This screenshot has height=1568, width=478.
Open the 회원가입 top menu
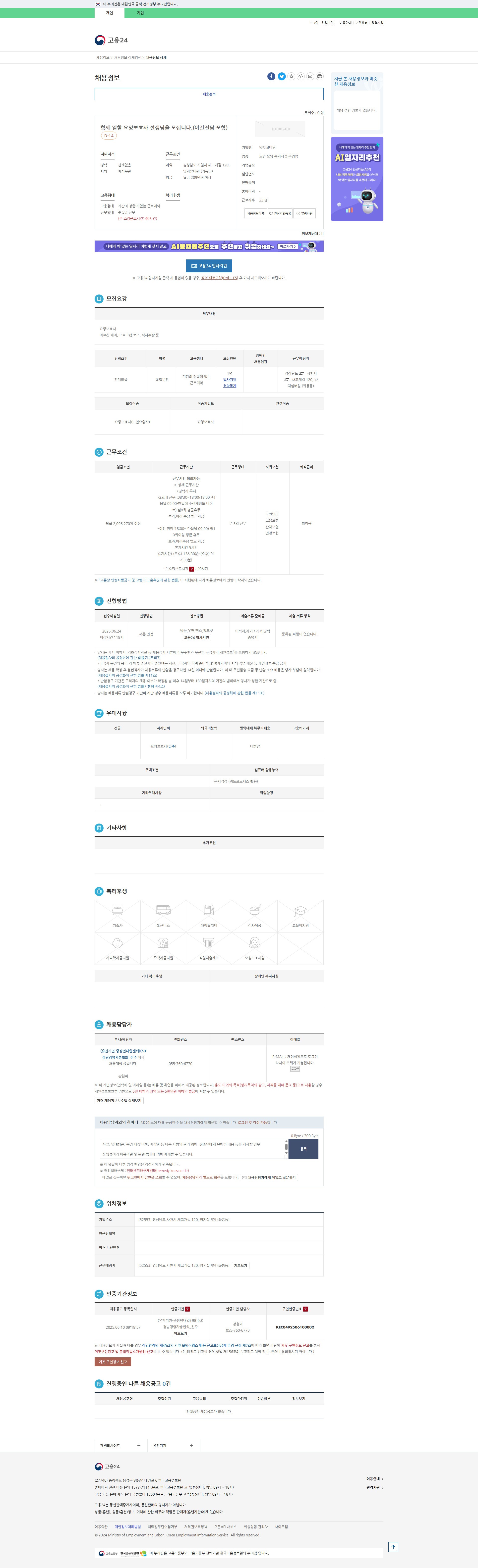tap(328, 23)
